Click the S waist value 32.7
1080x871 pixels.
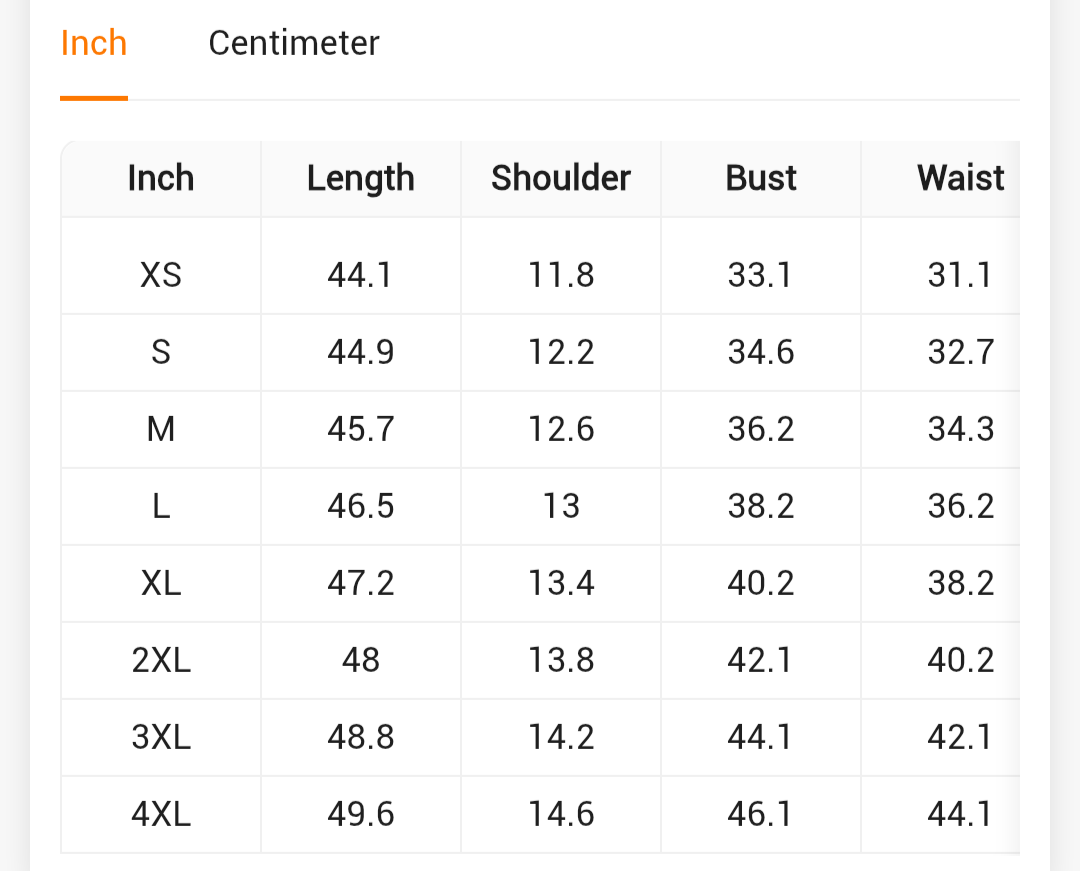(x=960, y=352)
